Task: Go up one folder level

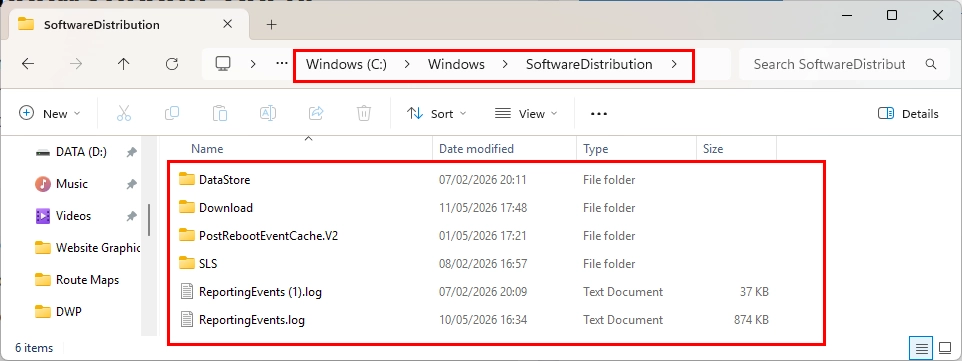Action: tap(124, 64)
